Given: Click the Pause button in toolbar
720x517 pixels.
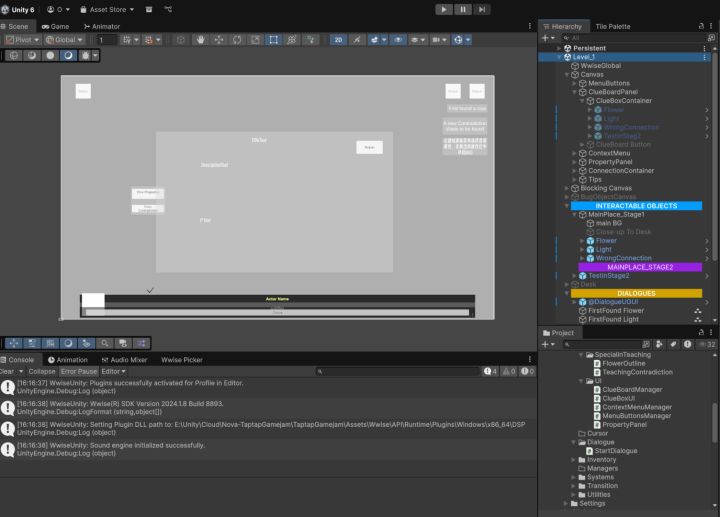Looking at the screenshot, I should (464, 9).
